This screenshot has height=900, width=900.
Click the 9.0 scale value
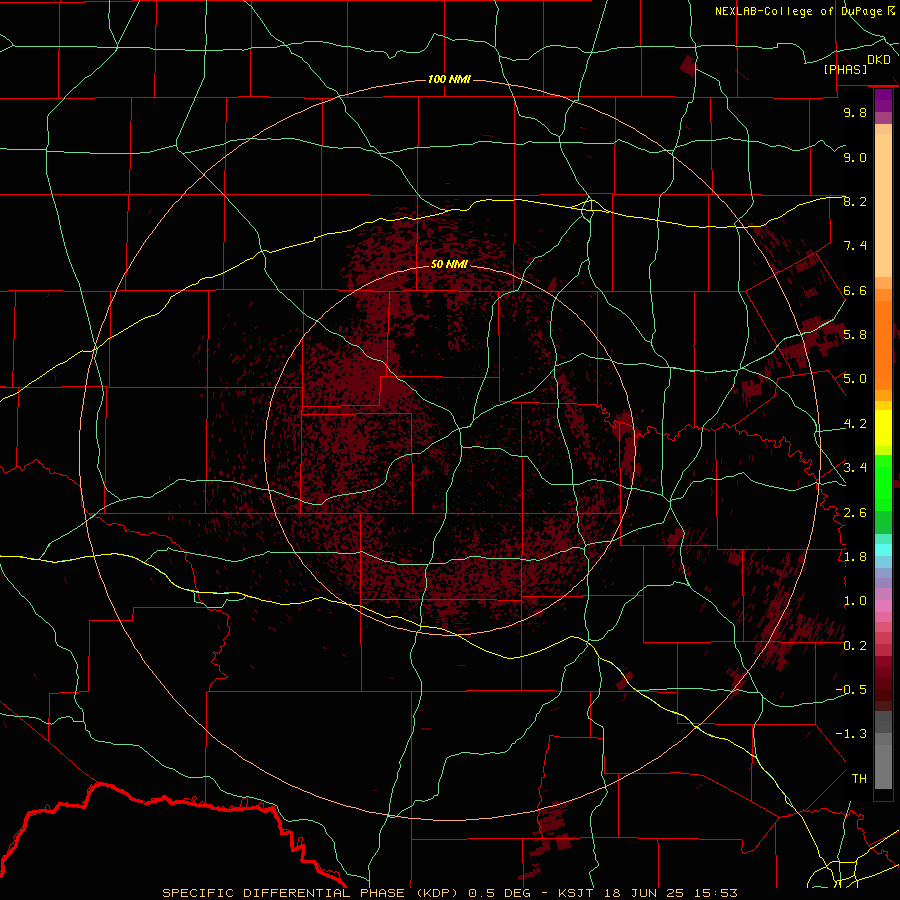pos(855,157)
